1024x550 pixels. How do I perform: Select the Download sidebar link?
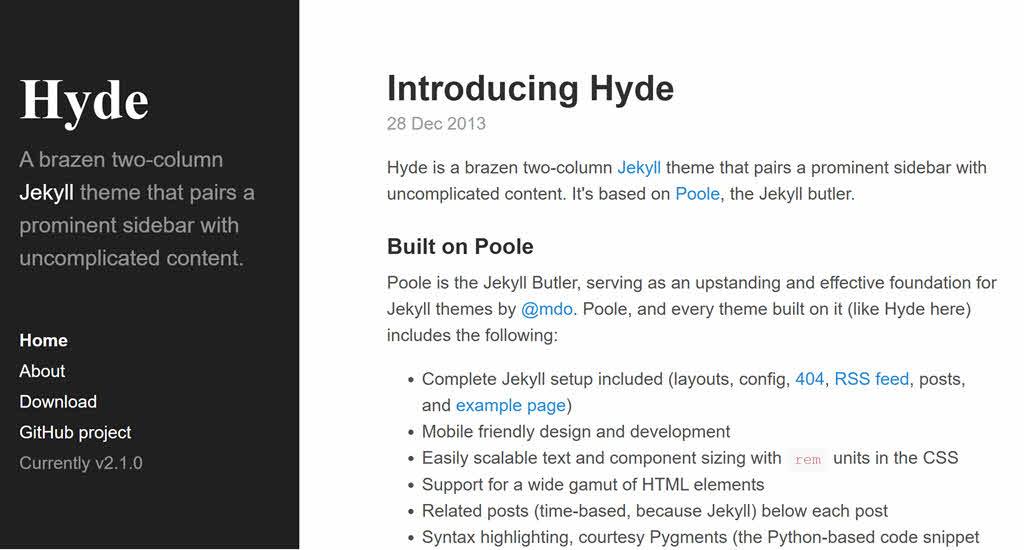click(x=58, y=402)
